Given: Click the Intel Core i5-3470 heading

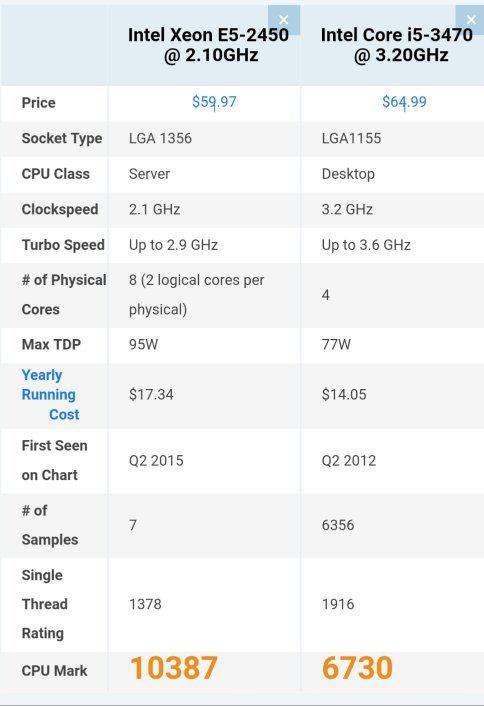Looking at the screenshot, I should pos(397,45).
